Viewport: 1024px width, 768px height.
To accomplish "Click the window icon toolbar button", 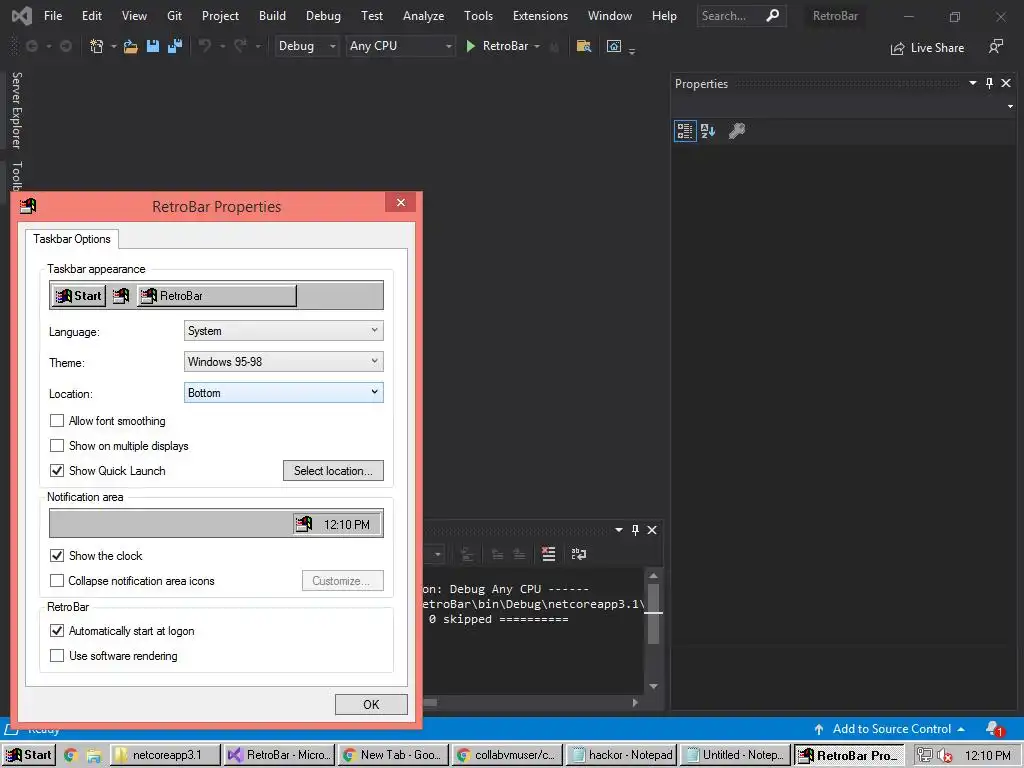I will point(614,46).
